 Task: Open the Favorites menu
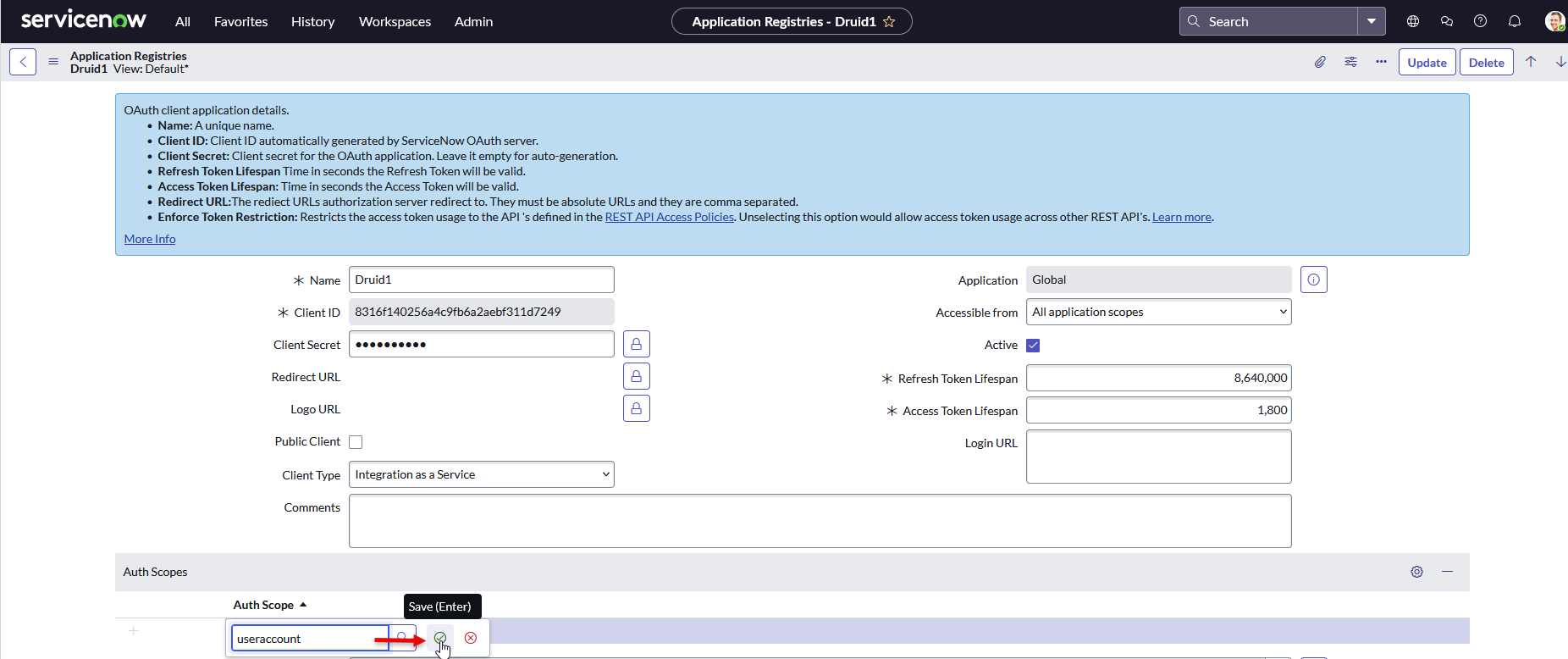click(x=240, y=22)
